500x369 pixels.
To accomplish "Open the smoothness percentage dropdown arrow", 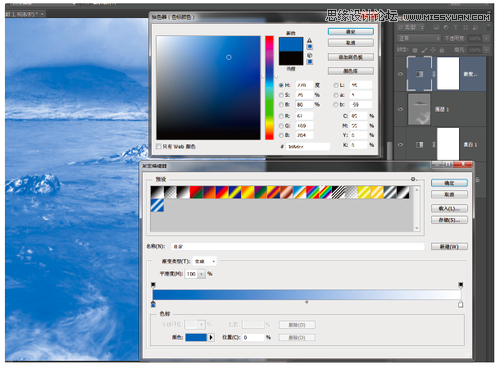I will pos(201,274).
